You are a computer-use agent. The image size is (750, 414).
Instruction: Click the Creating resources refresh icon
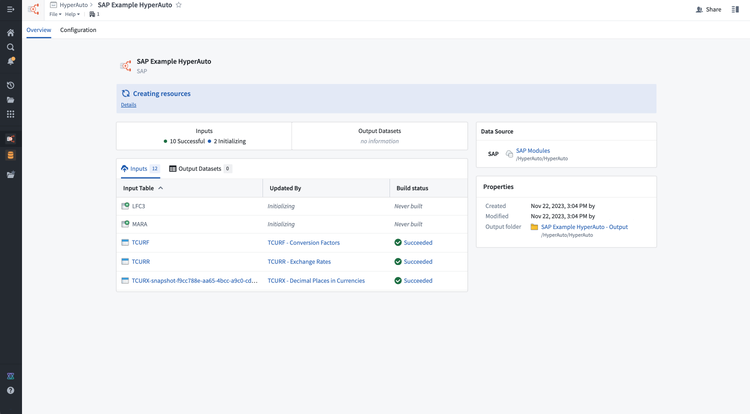[x=126, y=93]
